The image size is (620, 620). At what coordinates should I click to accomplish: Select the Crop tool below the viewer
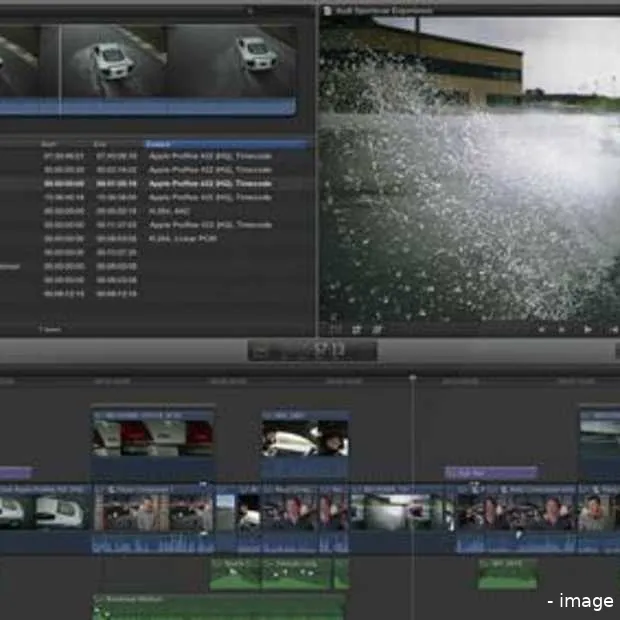pos(356,329)
